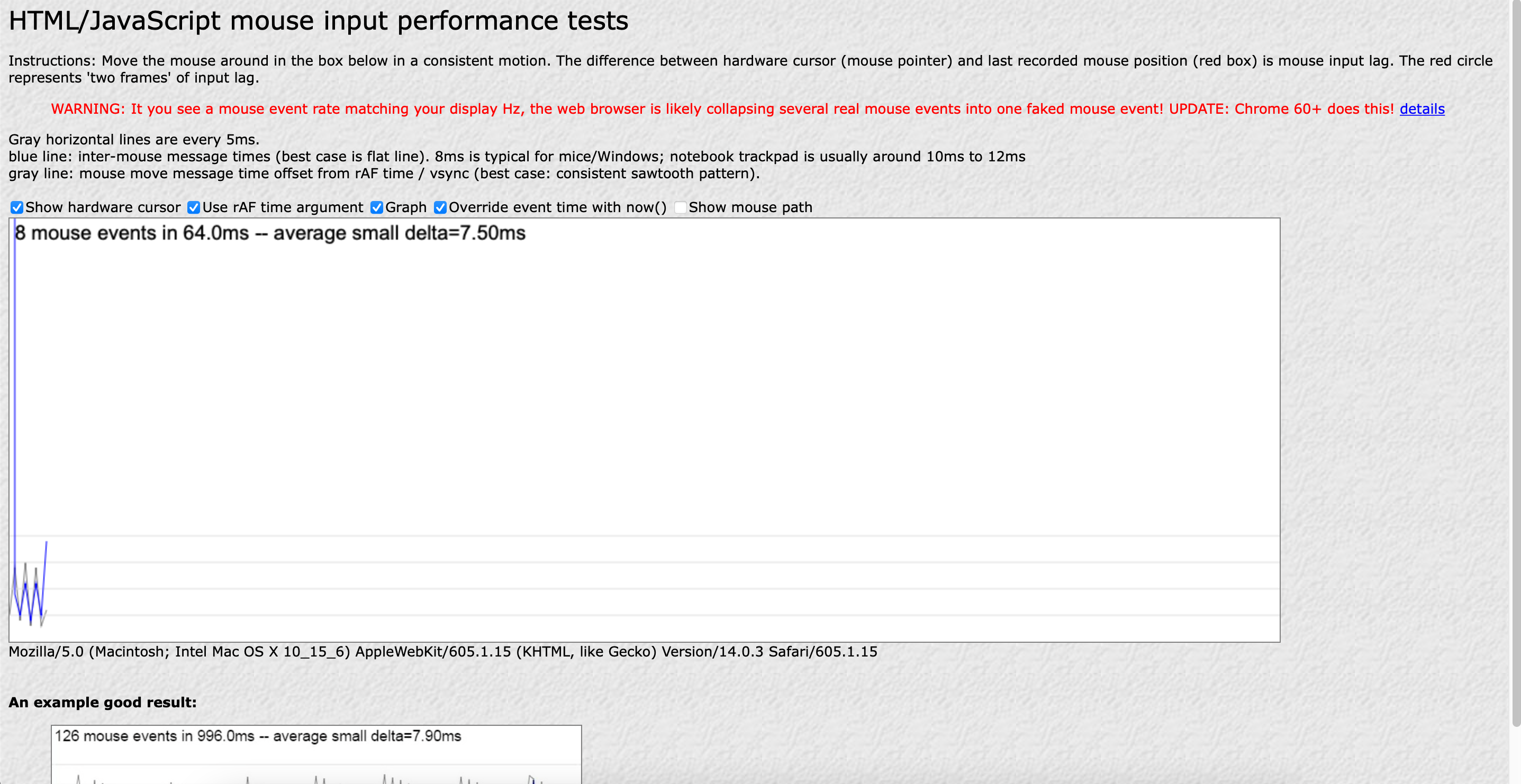Click the 'Gray horizontal lines are every 5ms' text
Viewport: 1521px width, 784px height.
tap(133, 140)
